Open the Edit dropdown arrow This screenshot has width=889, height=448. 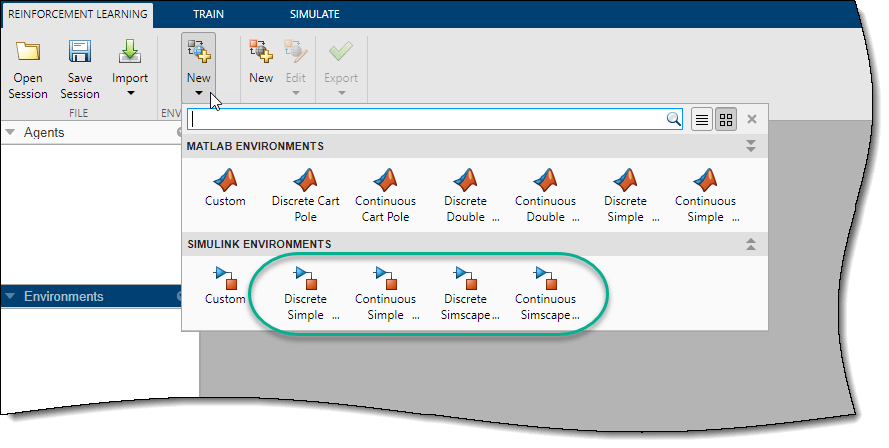(295, 93)
